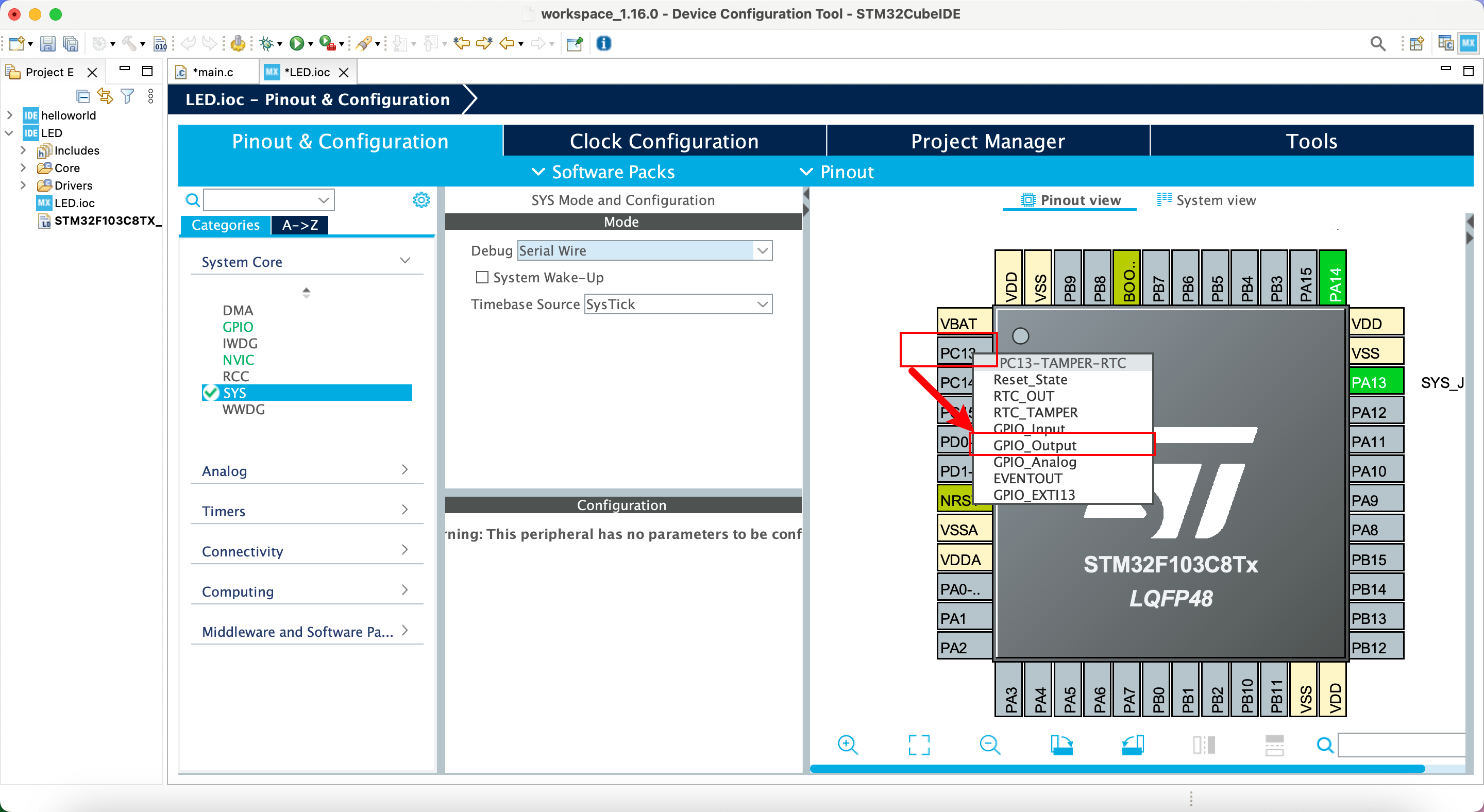Enable the System Wake-Up checkbox
Image resolution: width=1484 pixels, height=812 pixels.
[x=482, y=277]
